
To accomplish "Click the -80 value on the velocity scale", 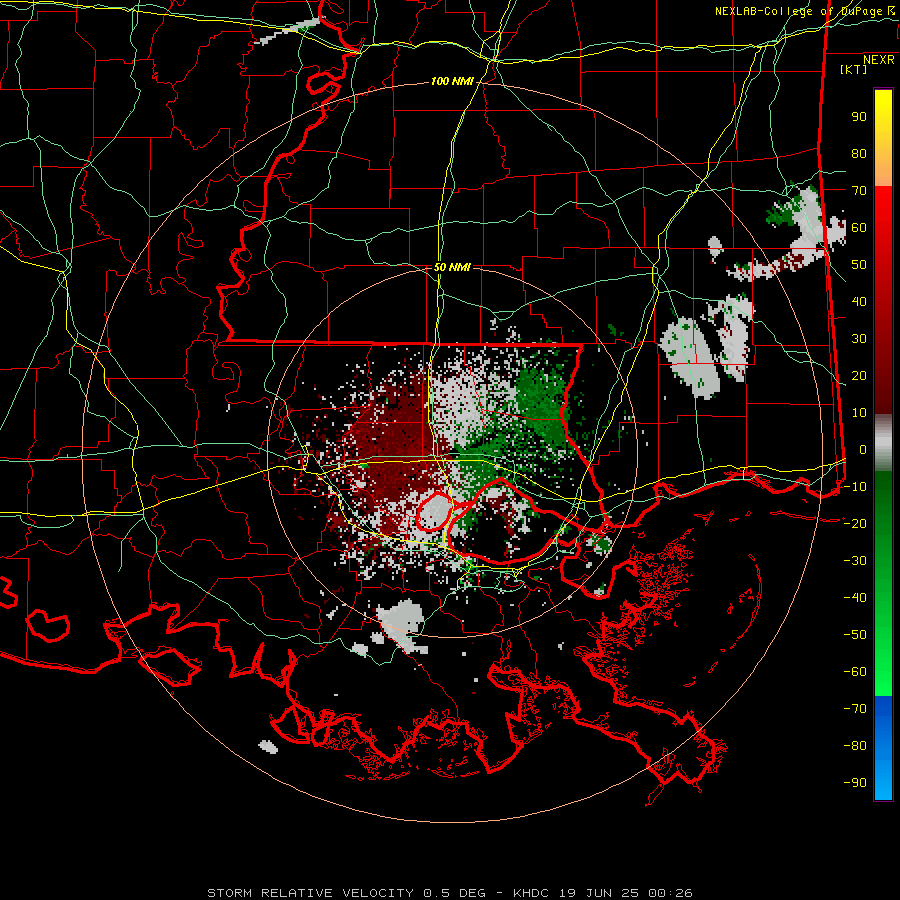I will tap(855, 746).
